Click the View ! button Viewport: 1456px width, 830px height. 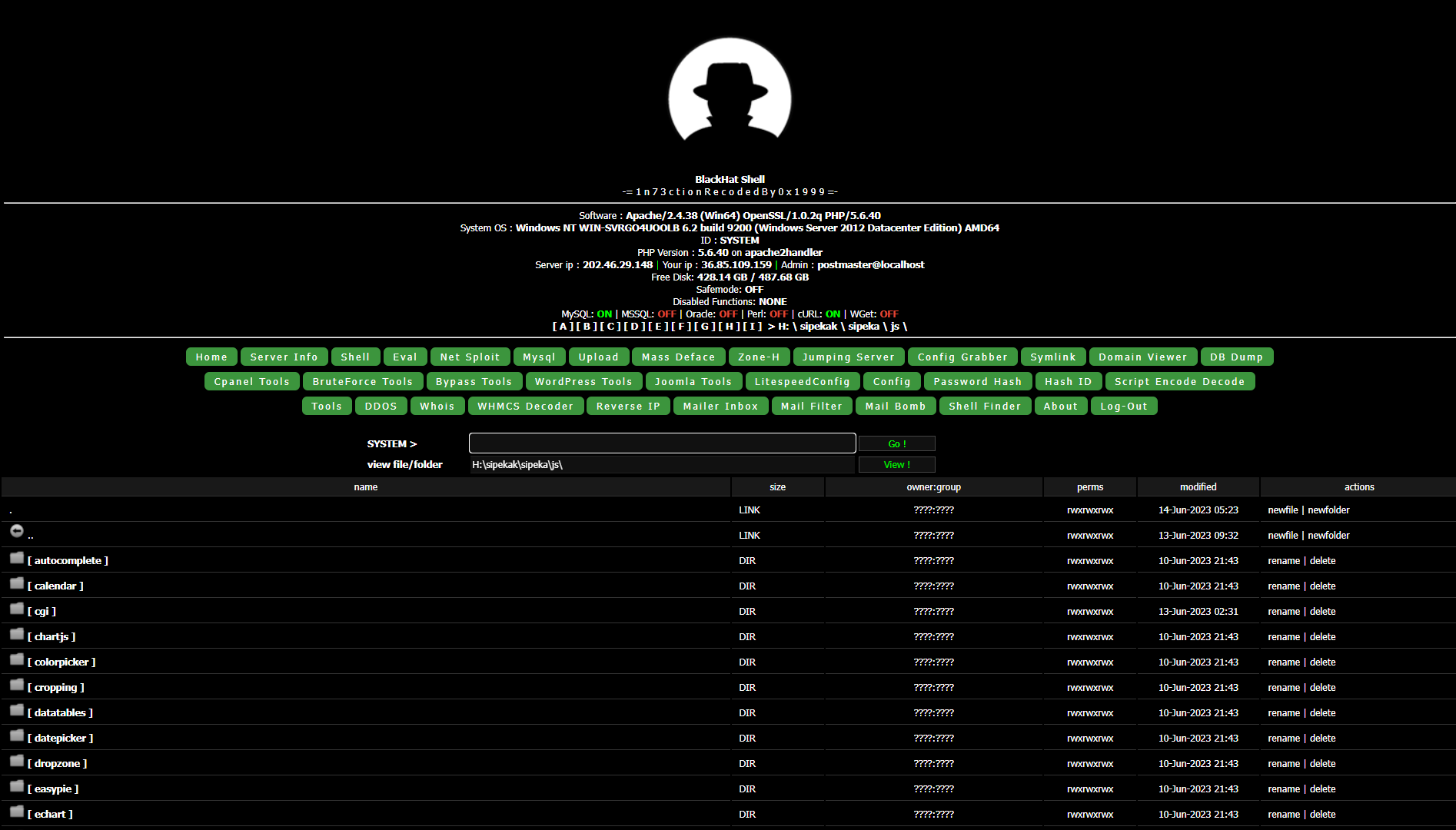(897, 464)
